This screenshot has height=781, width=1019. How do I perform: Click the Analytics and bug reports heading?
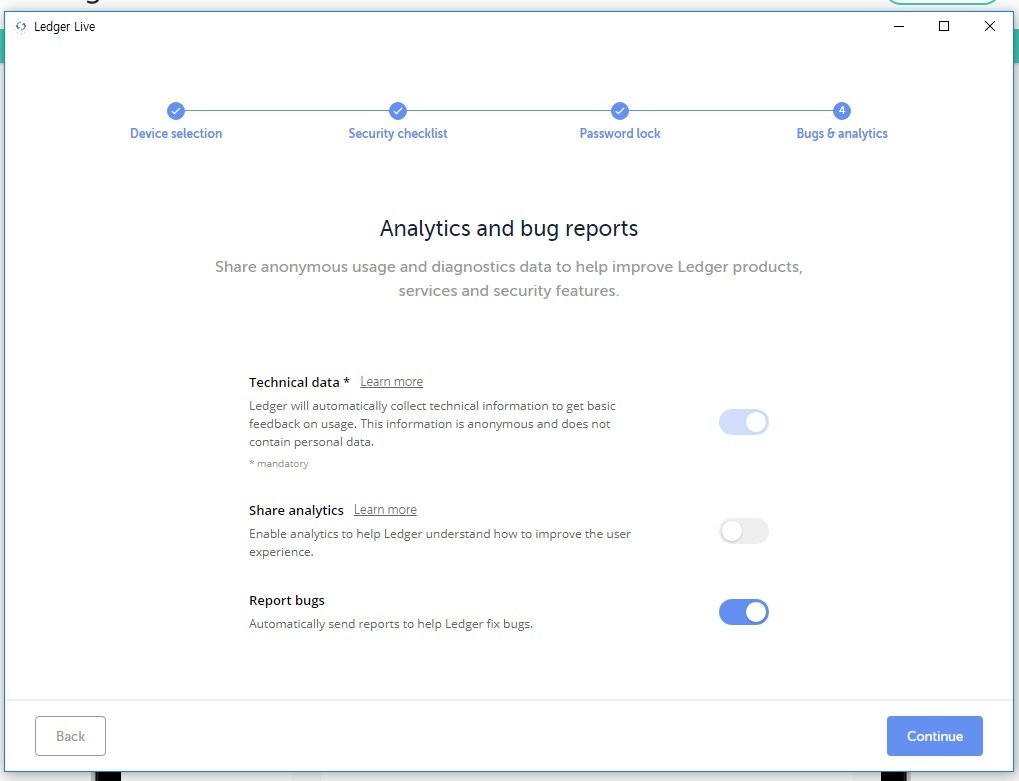[x=509, y=229]
